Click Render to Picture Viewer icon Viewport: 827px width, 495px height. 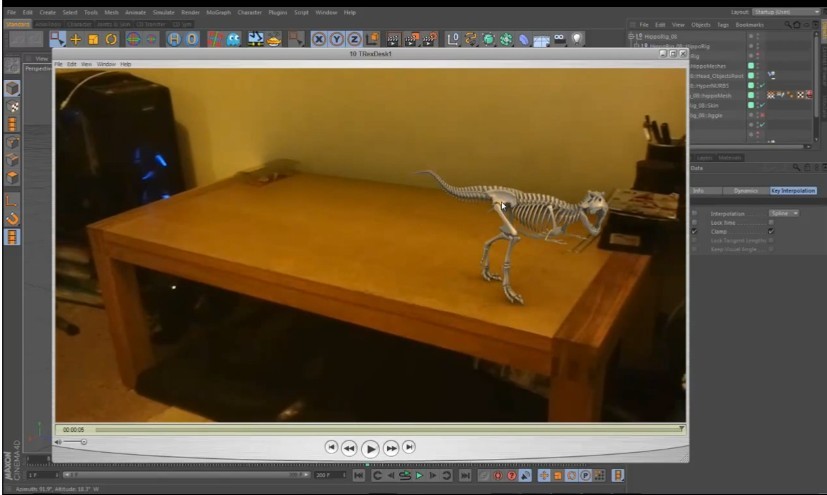point(411,40)
